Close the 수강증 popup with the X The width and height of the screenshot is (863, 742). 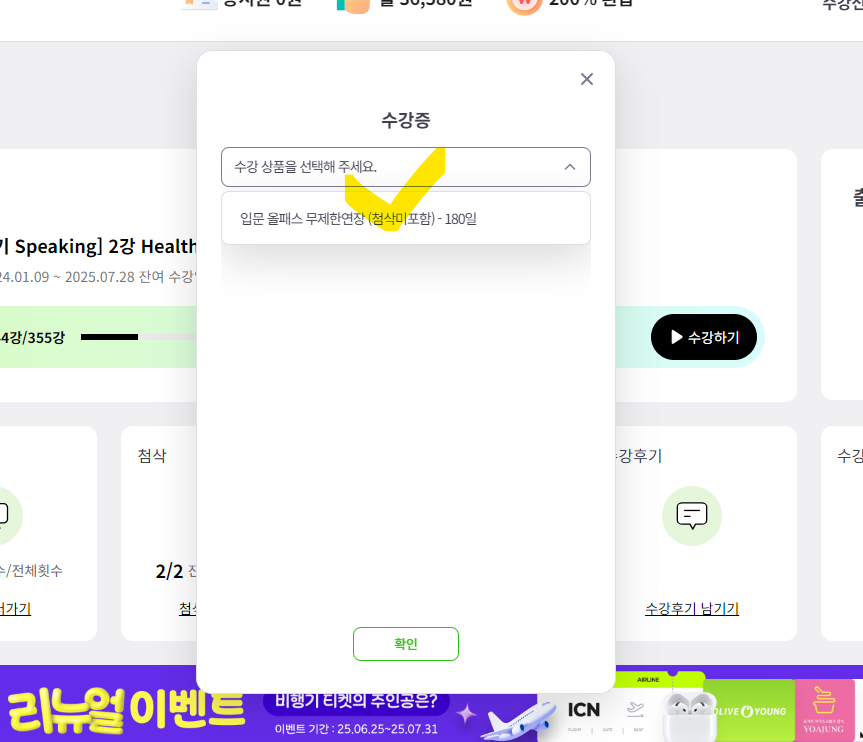587,79
